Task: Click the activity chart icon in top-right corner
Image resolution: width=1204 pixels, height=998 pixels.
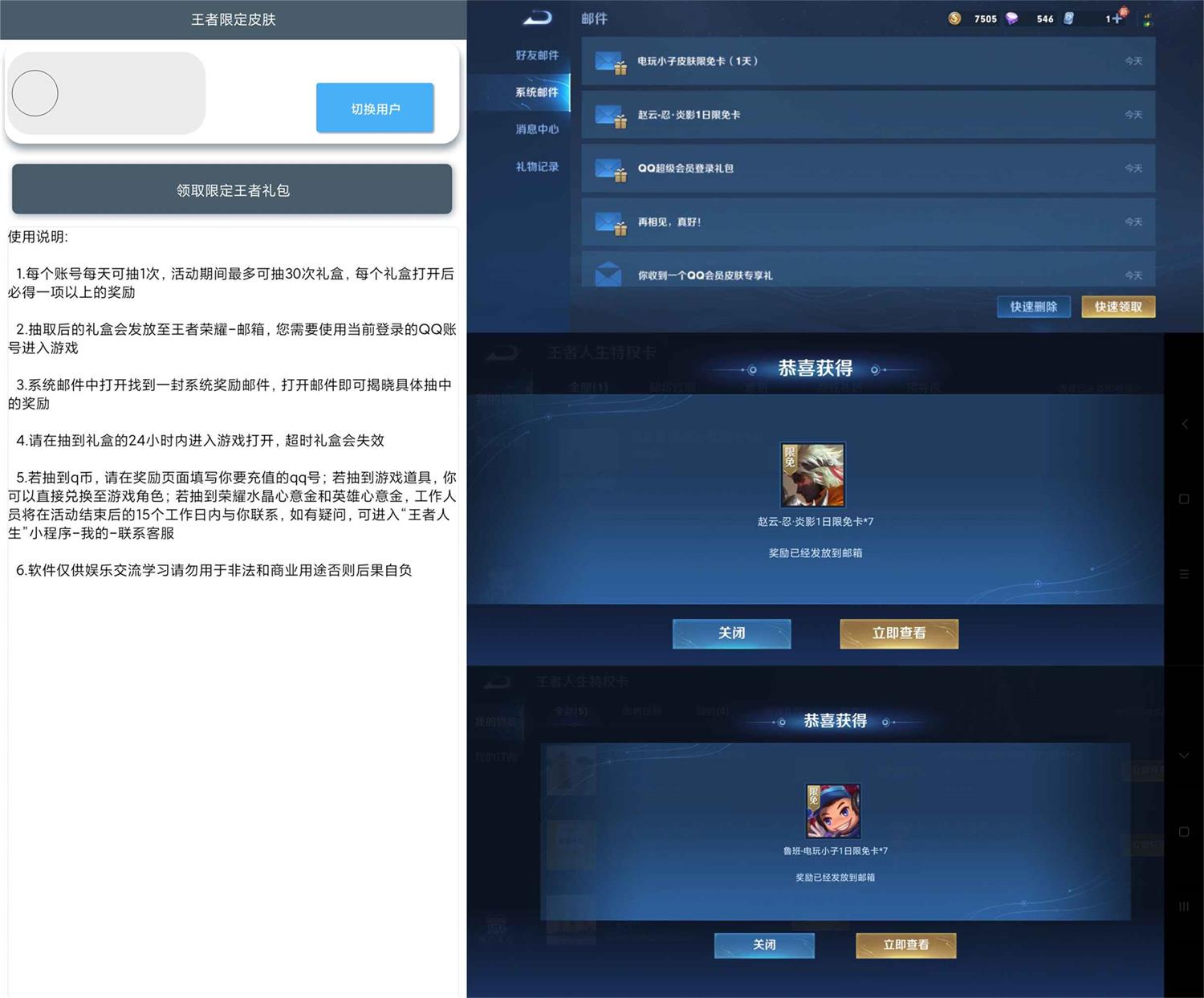Action: 1149,18
